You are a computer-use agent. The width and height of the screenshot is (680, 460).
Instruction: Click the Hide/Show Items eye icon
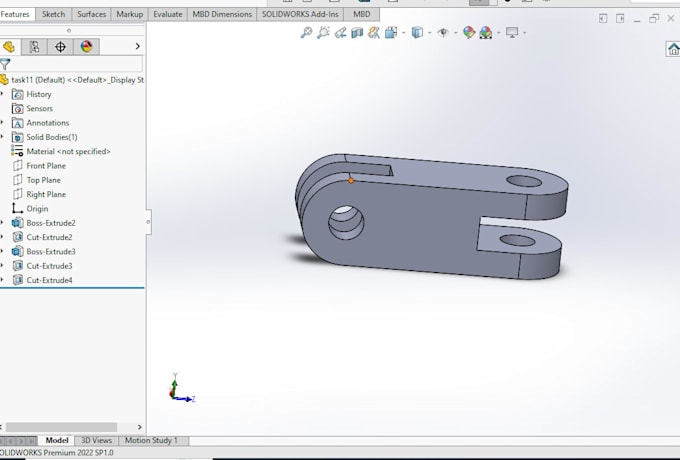[x=443, y=33]
